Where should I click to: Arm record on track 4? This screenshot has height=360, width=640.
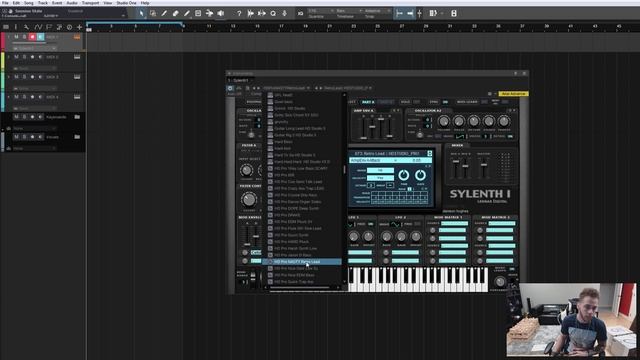point(32,97)
